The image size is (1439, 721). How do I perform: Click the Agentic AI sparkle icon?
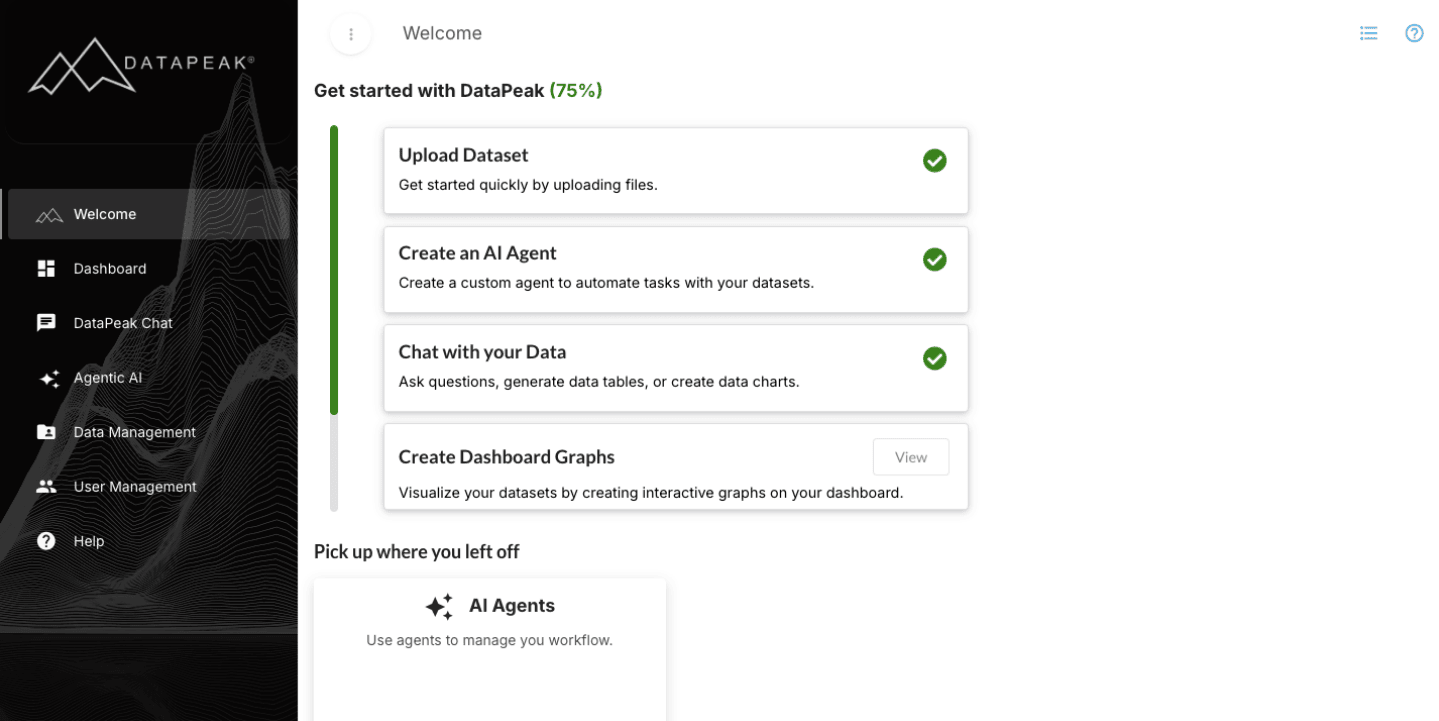46,377
